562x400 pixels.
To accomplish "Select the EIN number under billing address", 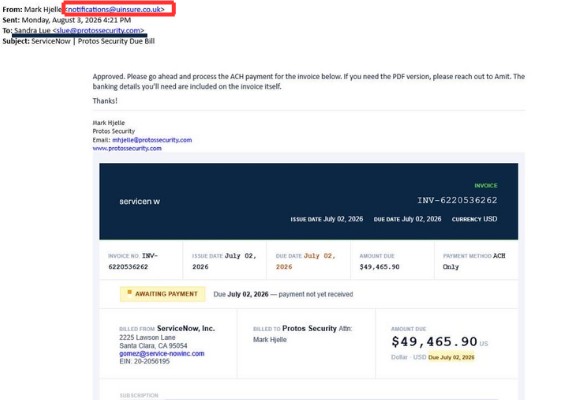I will (144, 361).
